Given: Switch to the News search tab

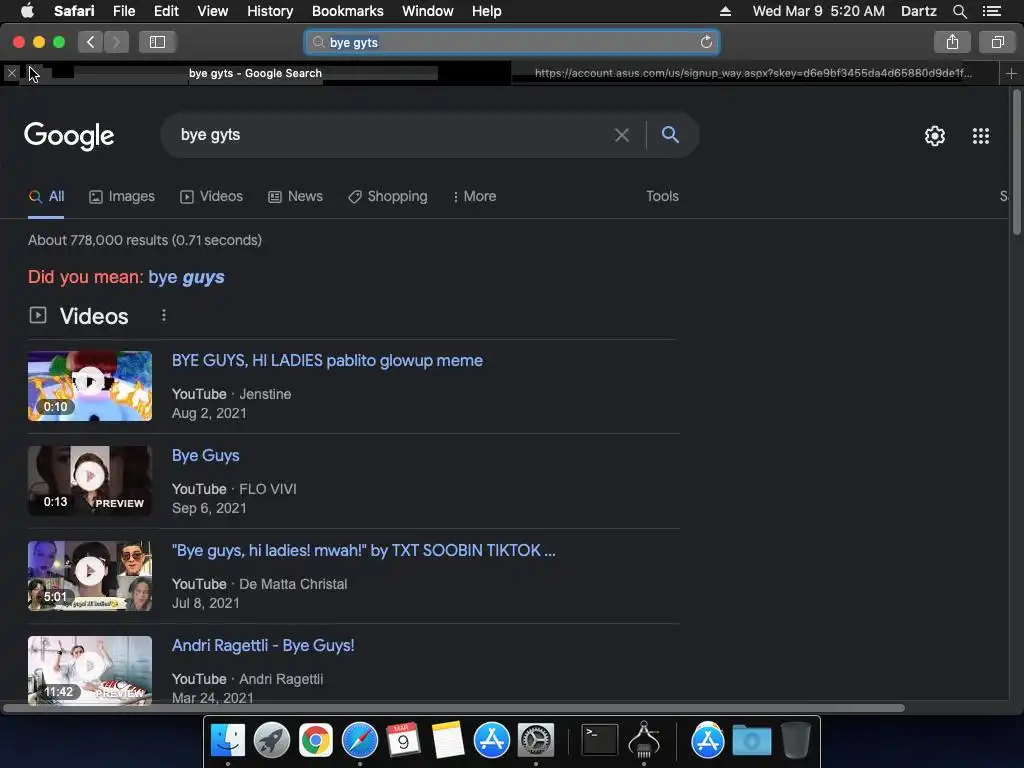Looking at the screenshot, I should [296, 197].
